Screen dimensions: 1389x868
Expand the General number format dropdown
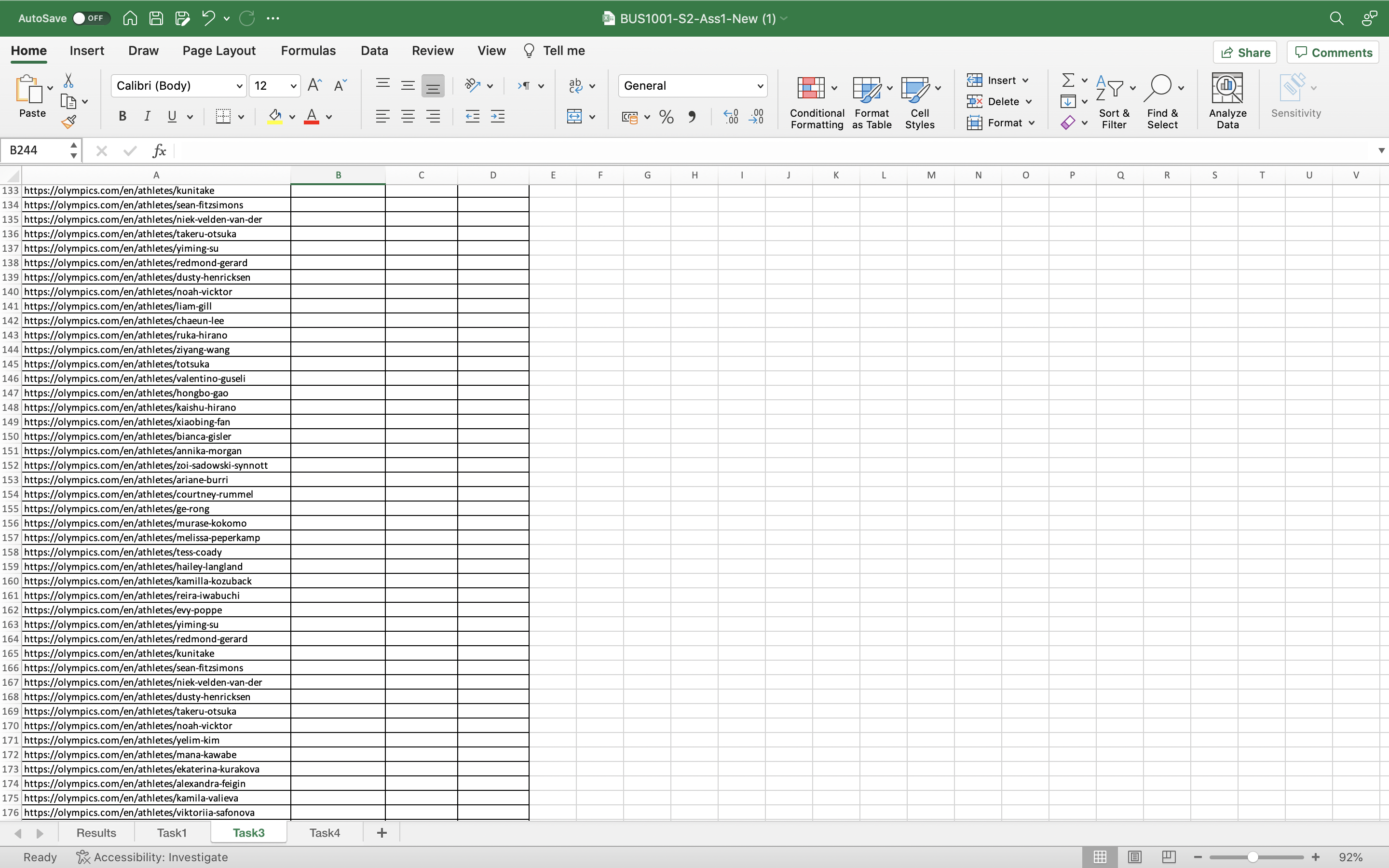[x=760, y=86]
